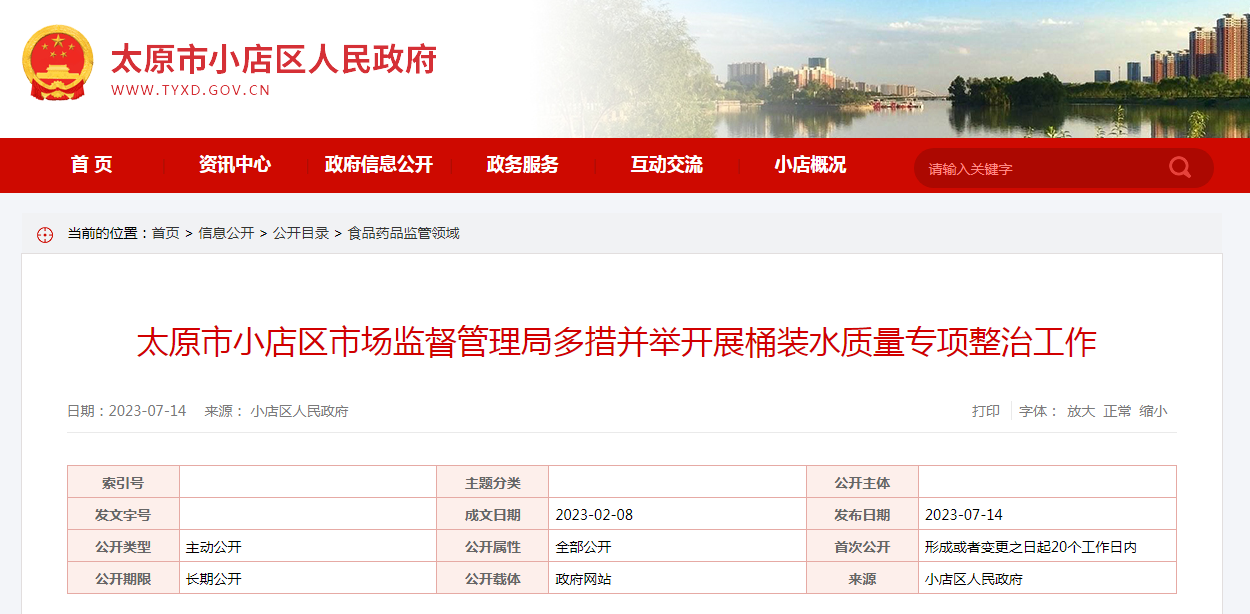This screenshot has width=1250, height=614.
Task: Click the national emblem logo
Action: pos(57,63)
